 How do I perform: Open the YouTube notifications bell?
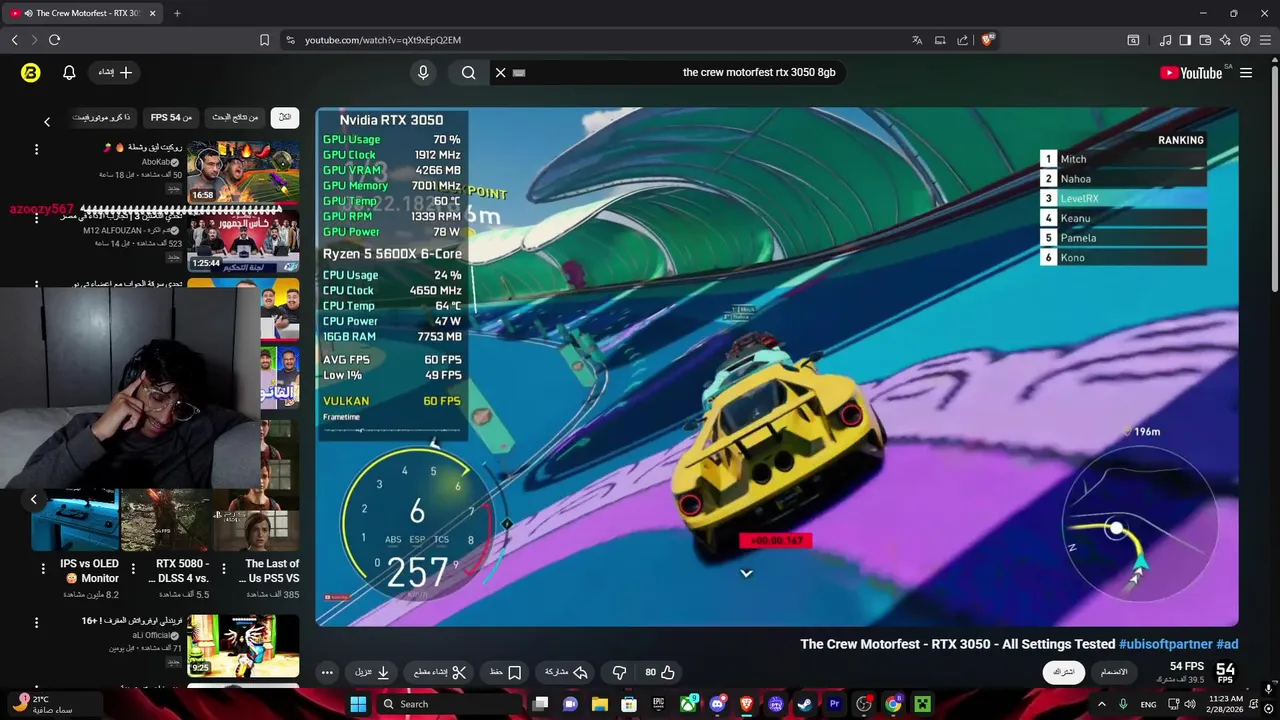click(69, 72)
